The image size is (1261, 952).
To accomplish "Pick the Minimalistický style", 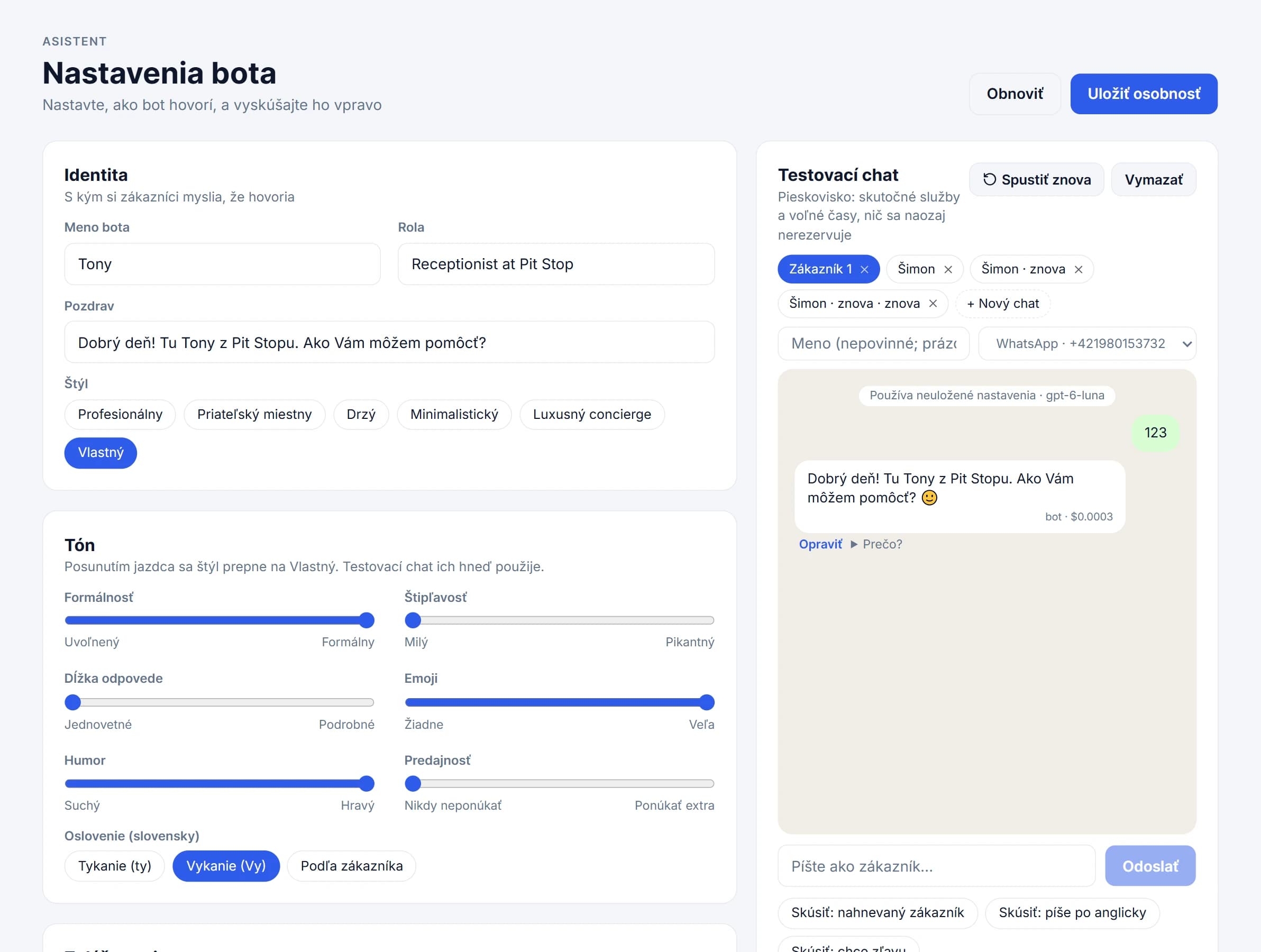I will coord(454,415).
